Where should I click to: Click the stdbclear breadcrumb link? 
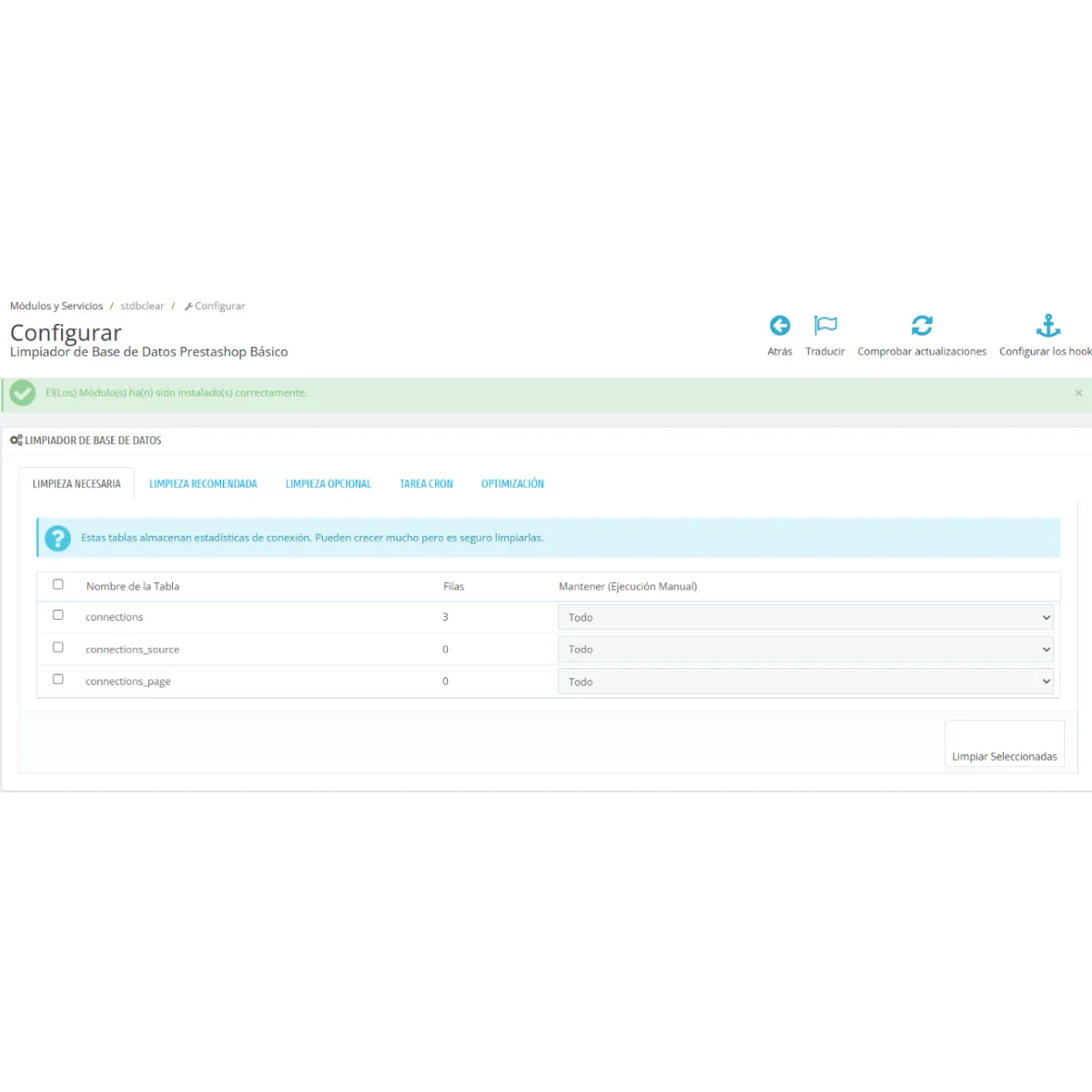[x=142, y=306]
